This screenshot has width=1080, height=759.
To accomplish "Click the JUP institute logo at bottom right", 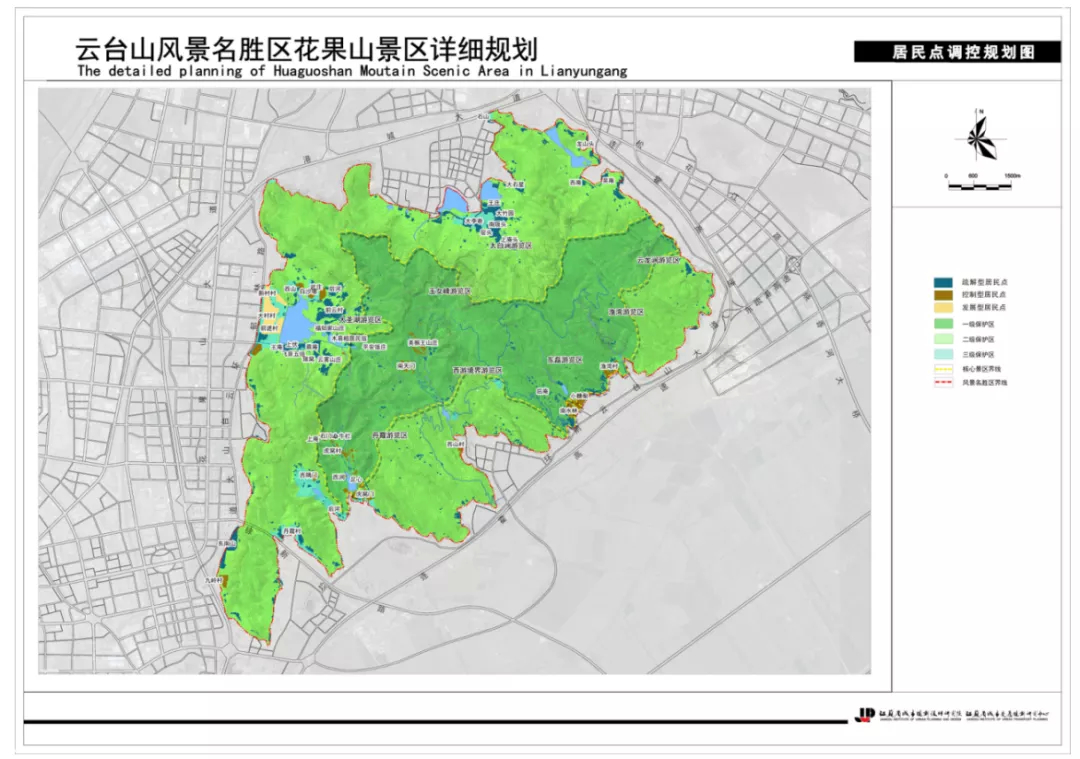I will click(864, 715).
